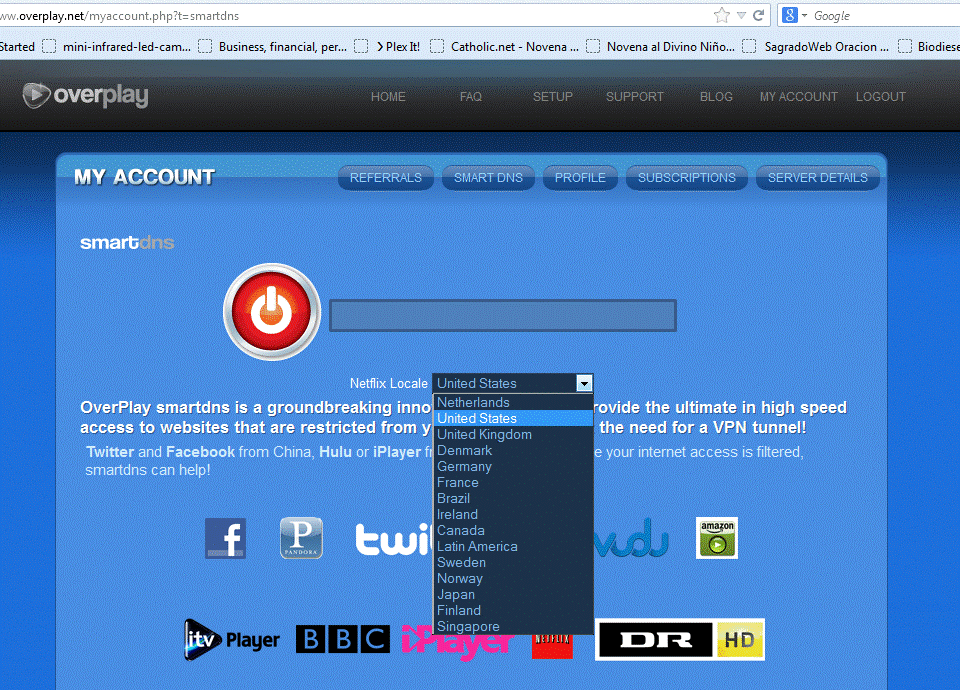Switch to the SMART DNS tab
This screenshot has width=960, height=690.
(489, 178)
